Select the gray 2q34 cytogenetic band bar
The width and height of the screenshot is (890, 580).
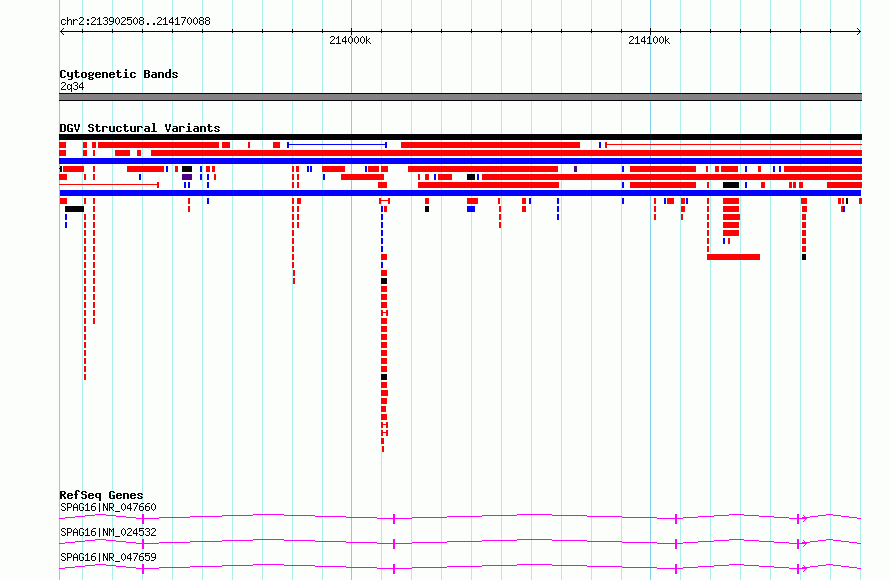[460, 97]
